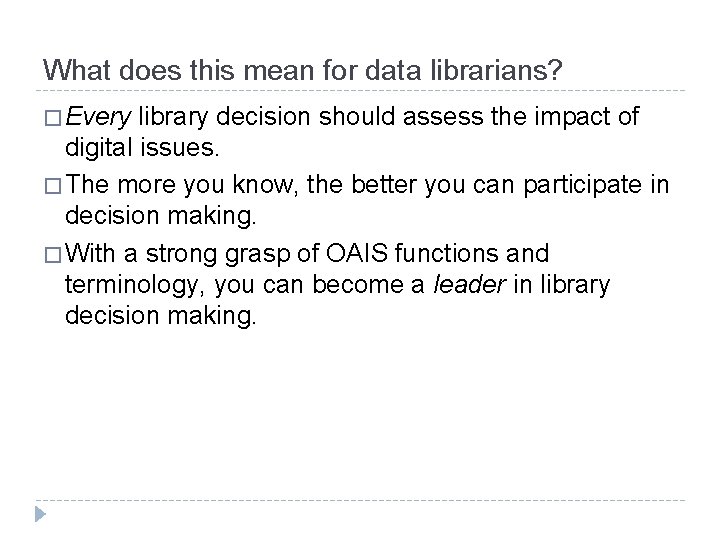720x540 pixels.
Task: Click the italic word 'Every'
Action: pos(98,117)
